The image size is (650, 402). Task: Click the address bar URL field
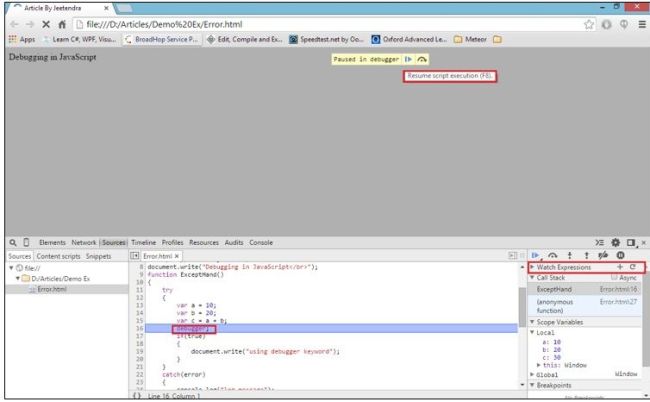[327, 24]
